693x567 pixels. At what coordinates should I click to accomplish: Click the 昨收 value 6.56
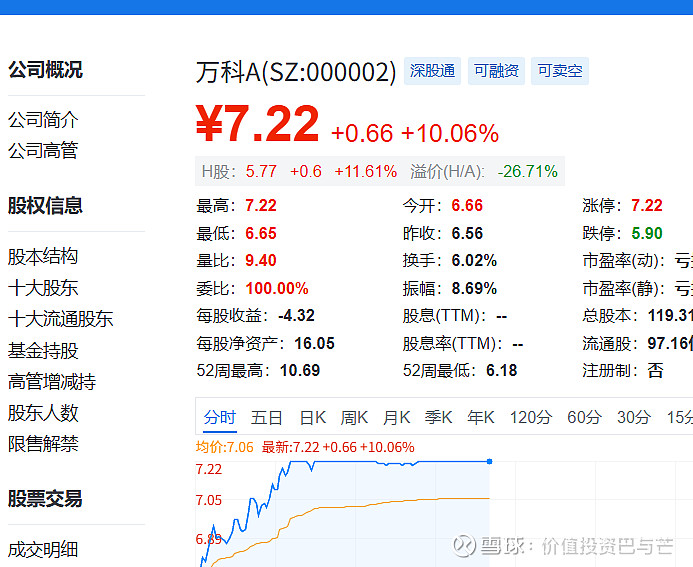[x=467, y=233]
